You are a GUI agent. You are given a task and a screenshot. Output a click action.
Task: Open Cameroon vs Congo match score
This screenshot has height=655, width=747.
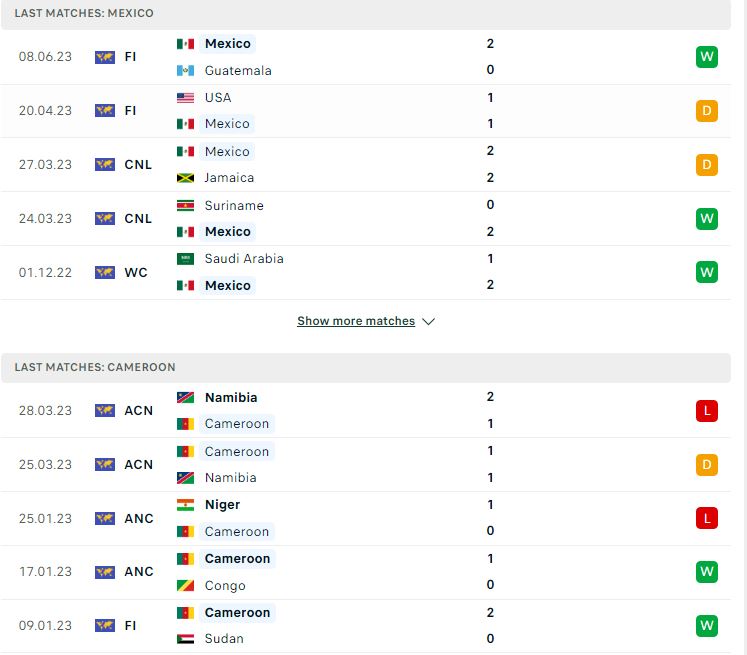pos(490,572)
